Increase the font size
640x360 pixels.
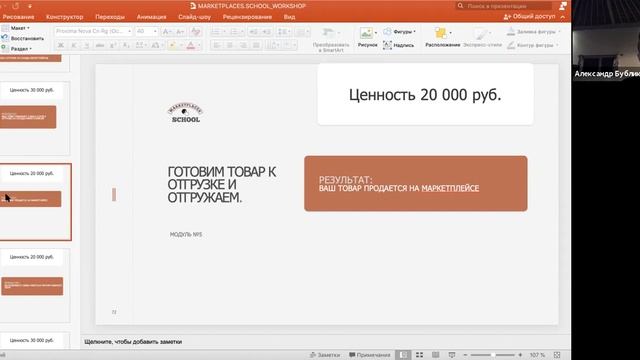coord(167,31)
